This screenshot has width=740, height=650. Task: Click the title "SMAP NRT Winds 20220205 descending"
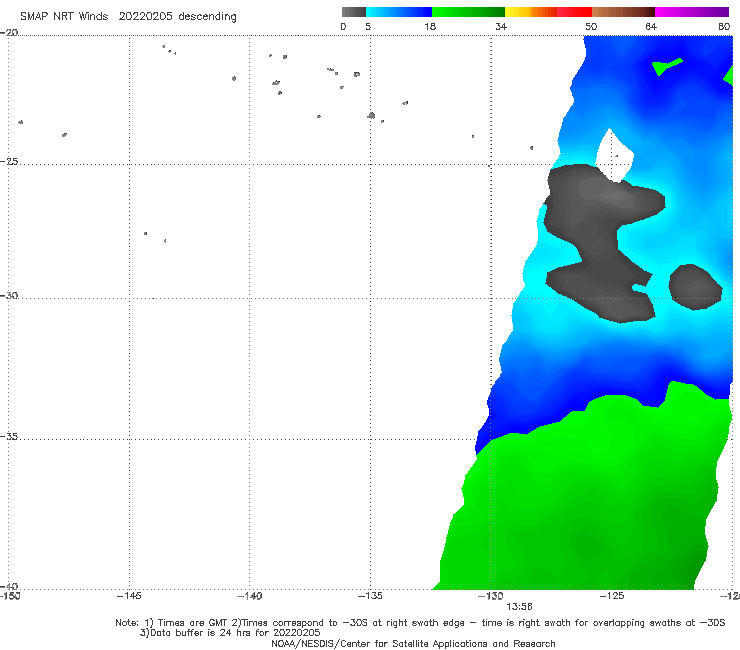pyautogui.click(x=128, y=17)
